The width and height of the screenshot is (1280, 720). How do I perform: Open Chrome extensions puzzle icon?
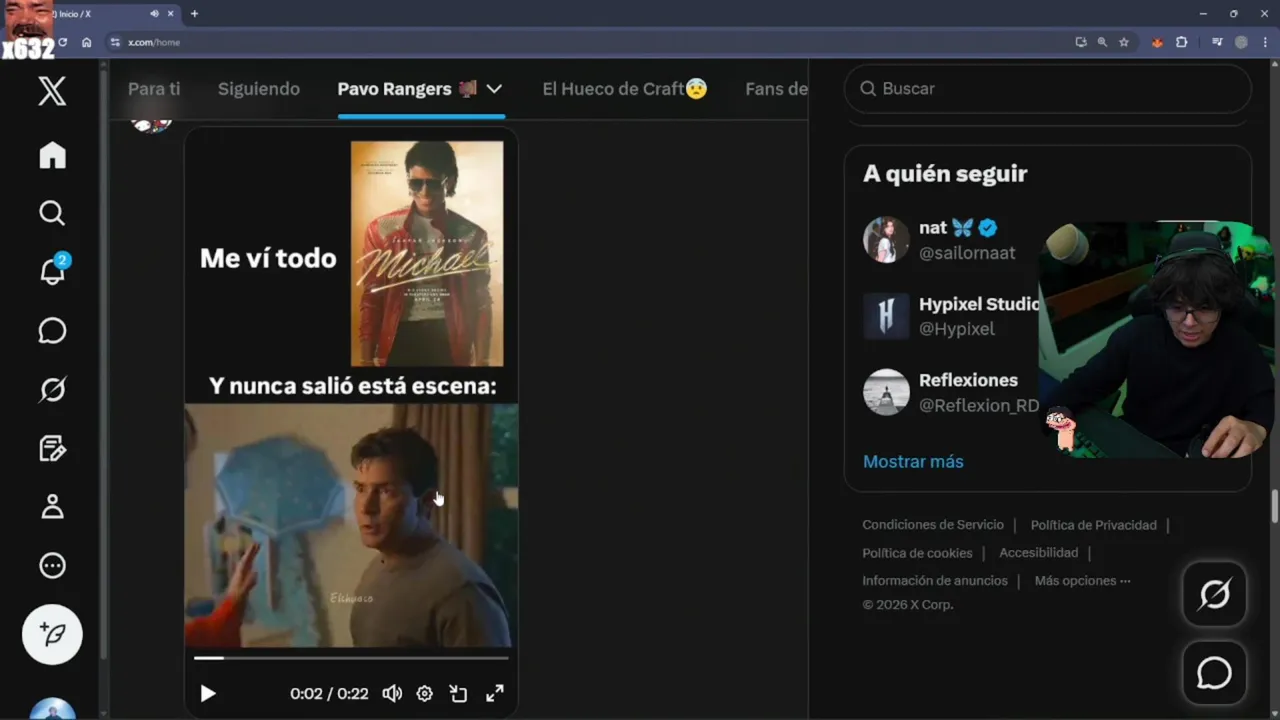[1182, 42]
